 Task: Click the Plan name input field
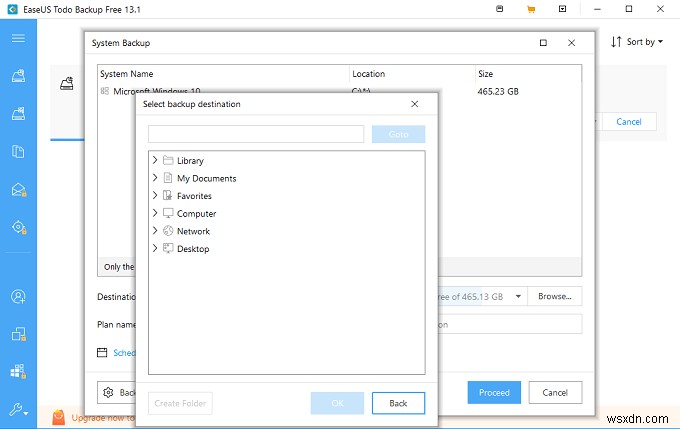(509, 324)
